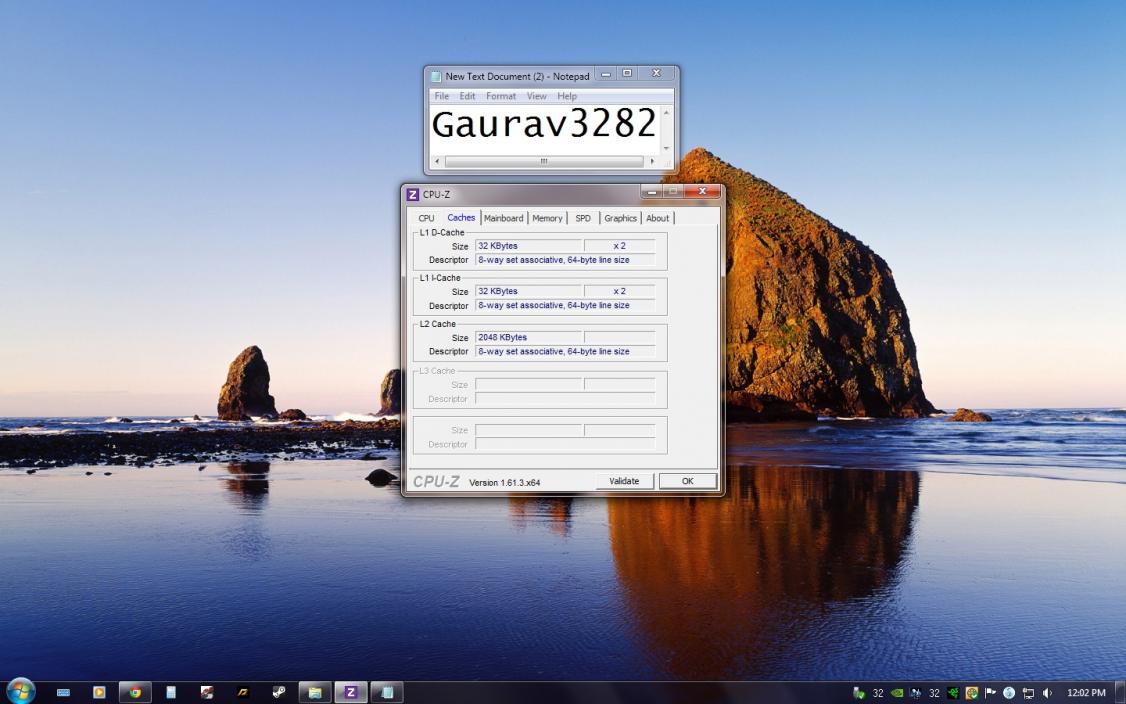
Task: Click the NVIDIA tray icon
Action: click(897, 693)
